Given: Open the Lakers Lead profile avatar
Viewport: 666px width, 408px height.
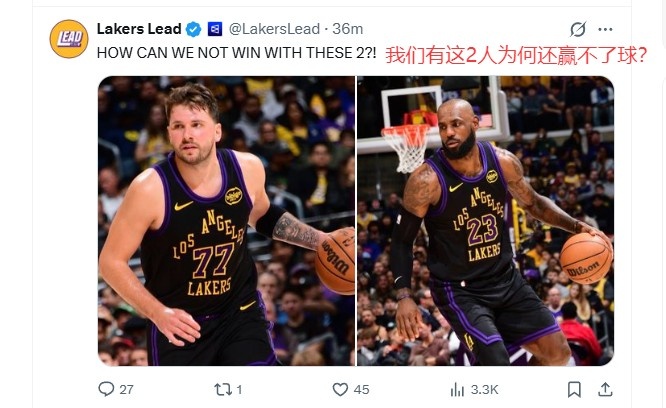Looking at the screenshot, I should pos(69,39).
